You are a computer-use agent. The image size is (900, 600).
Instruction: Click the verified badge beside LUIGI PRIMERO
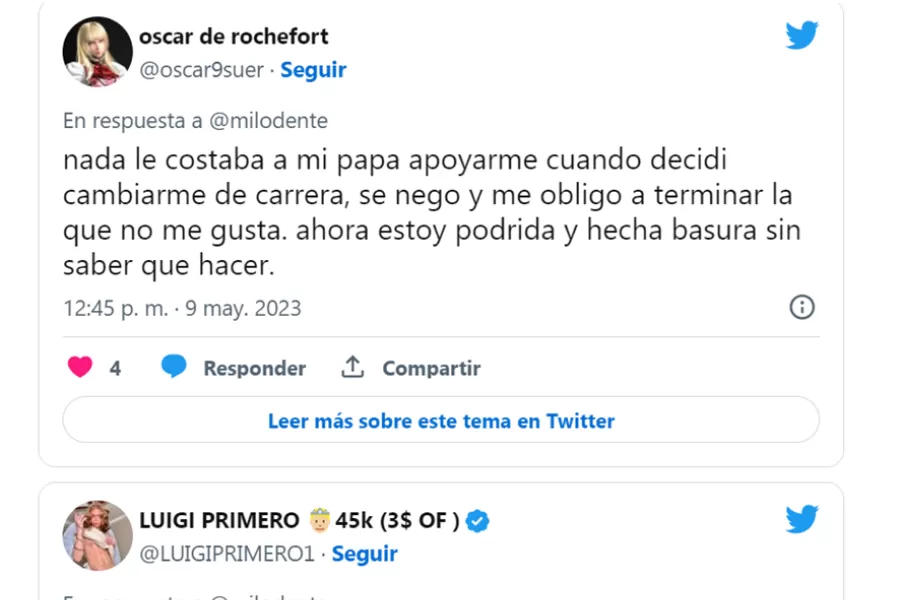pyautogui.click(x=477, y=520)
